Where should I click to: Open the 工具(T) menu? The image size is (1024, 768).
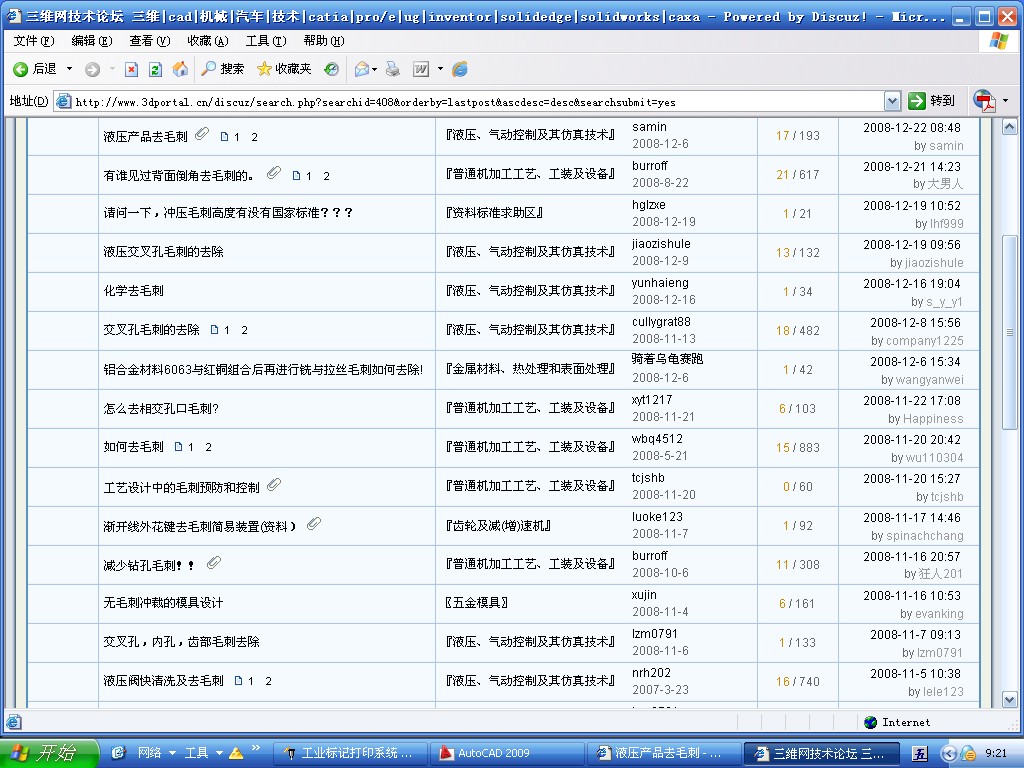(266, 41)
